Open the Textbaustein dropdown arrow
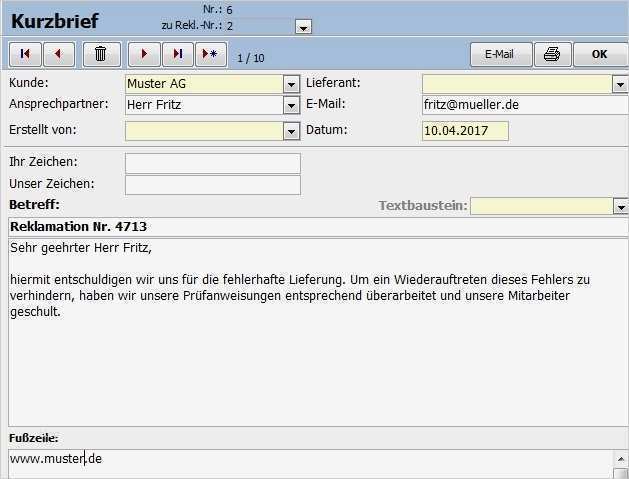The height and width of the screenshot is (479, 629). click(621, 207)
